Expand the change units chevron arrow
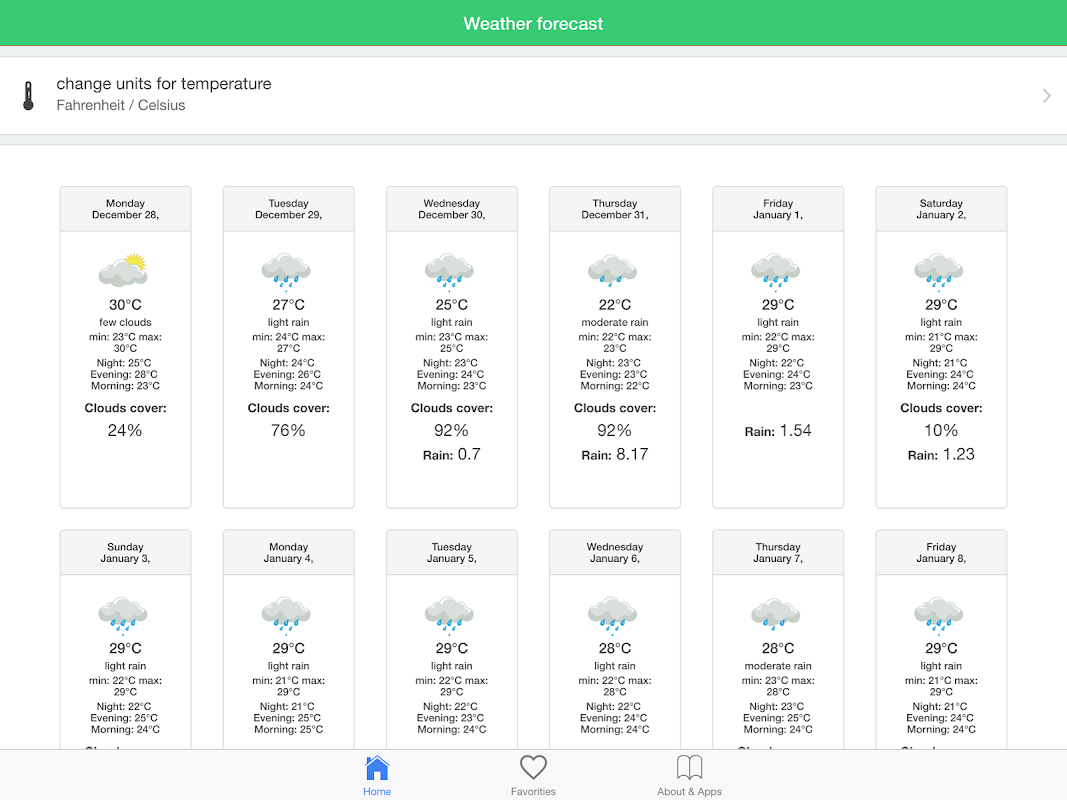Viewport: 1067px width, 800px height. (x=1047, y=96)
